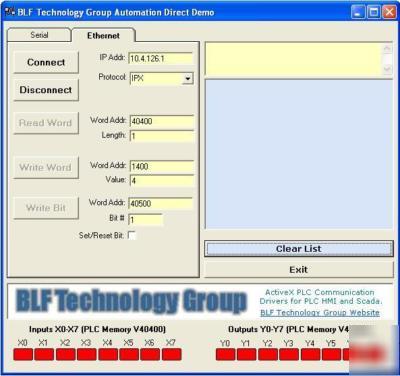
Task: Click the Disconnect button
Action: [x=46, y=90]
